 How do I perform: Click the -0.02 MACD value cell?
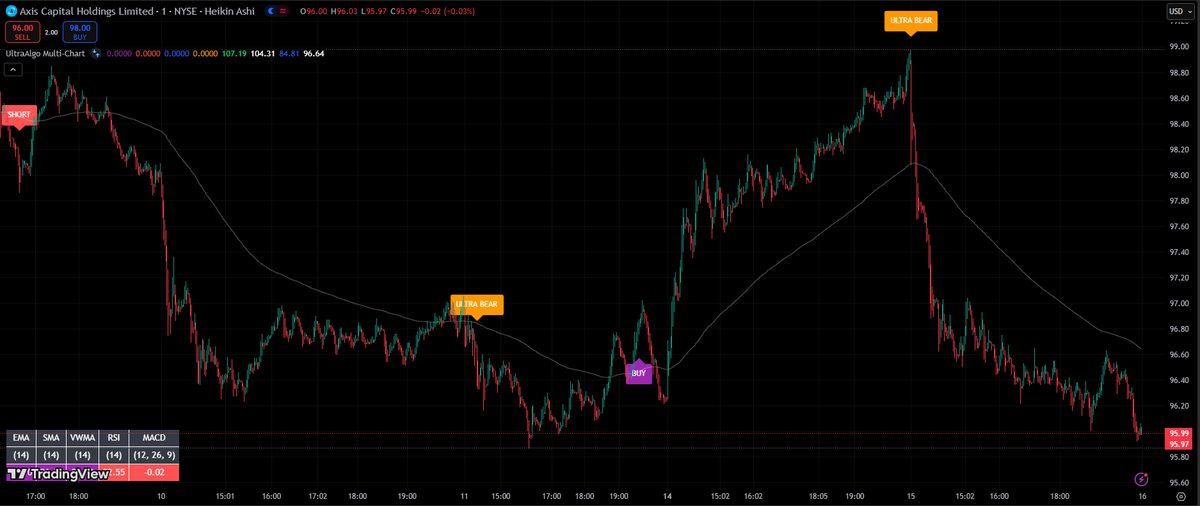pos(154,472)
